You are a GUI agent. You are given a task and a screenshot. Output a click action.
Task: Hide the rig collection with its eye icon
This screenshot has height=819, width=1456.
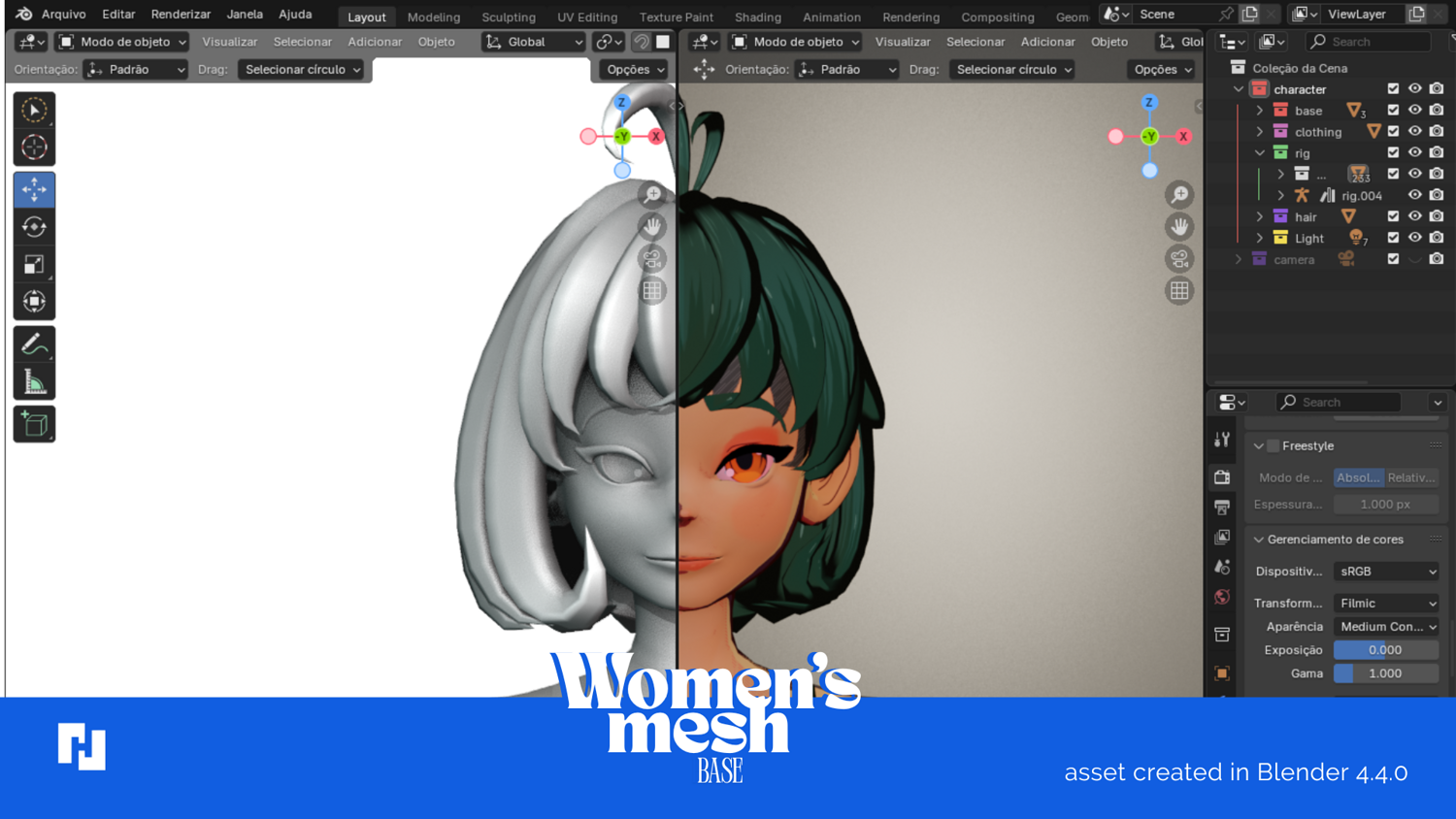tap(1415, 152)
